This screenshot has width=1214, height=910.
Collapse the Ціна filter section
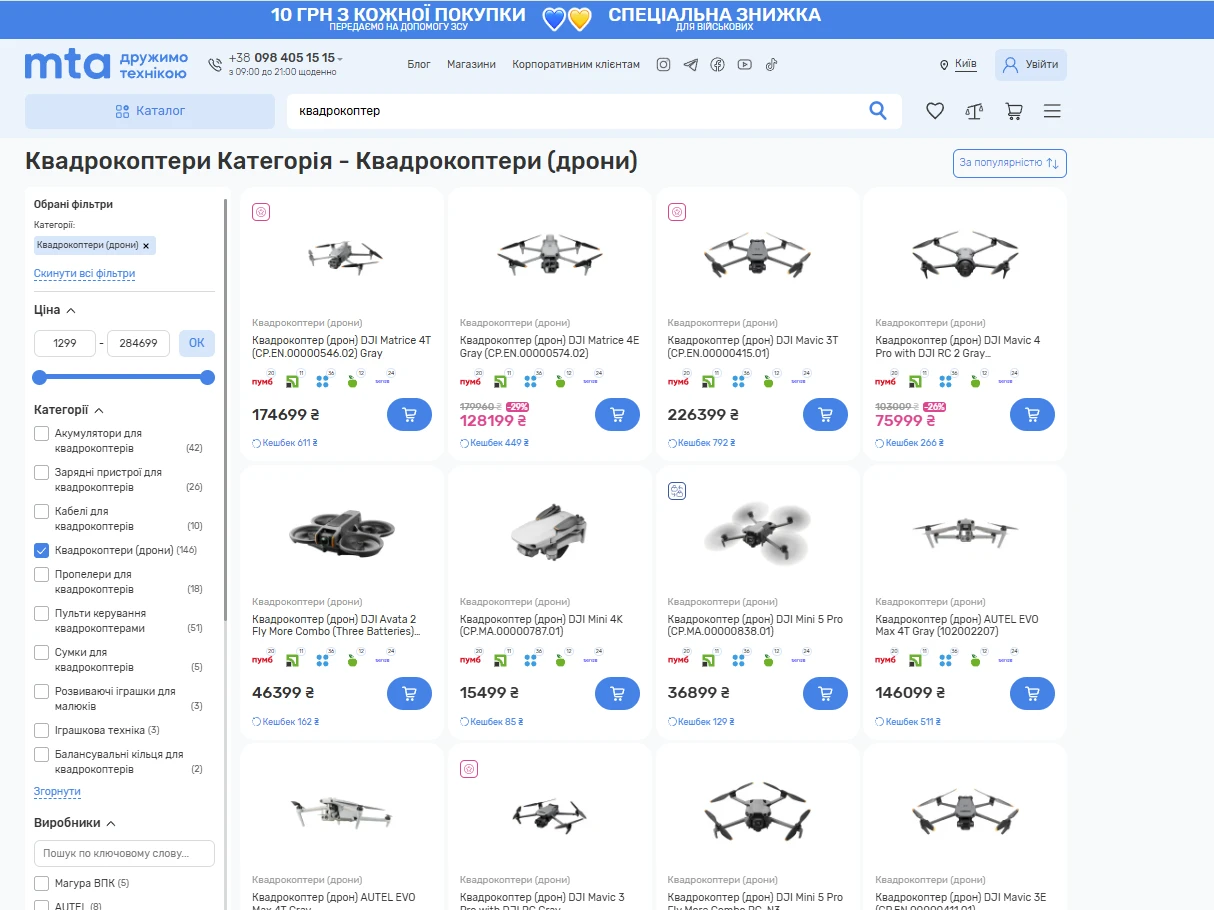click(x=71, y=310)
